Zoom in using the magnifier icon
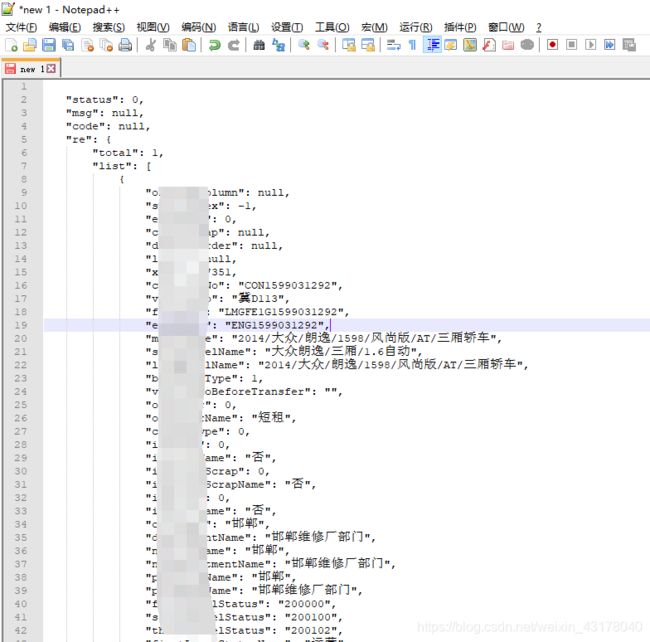This screenshot has height=642, width=650. [304, 45]
